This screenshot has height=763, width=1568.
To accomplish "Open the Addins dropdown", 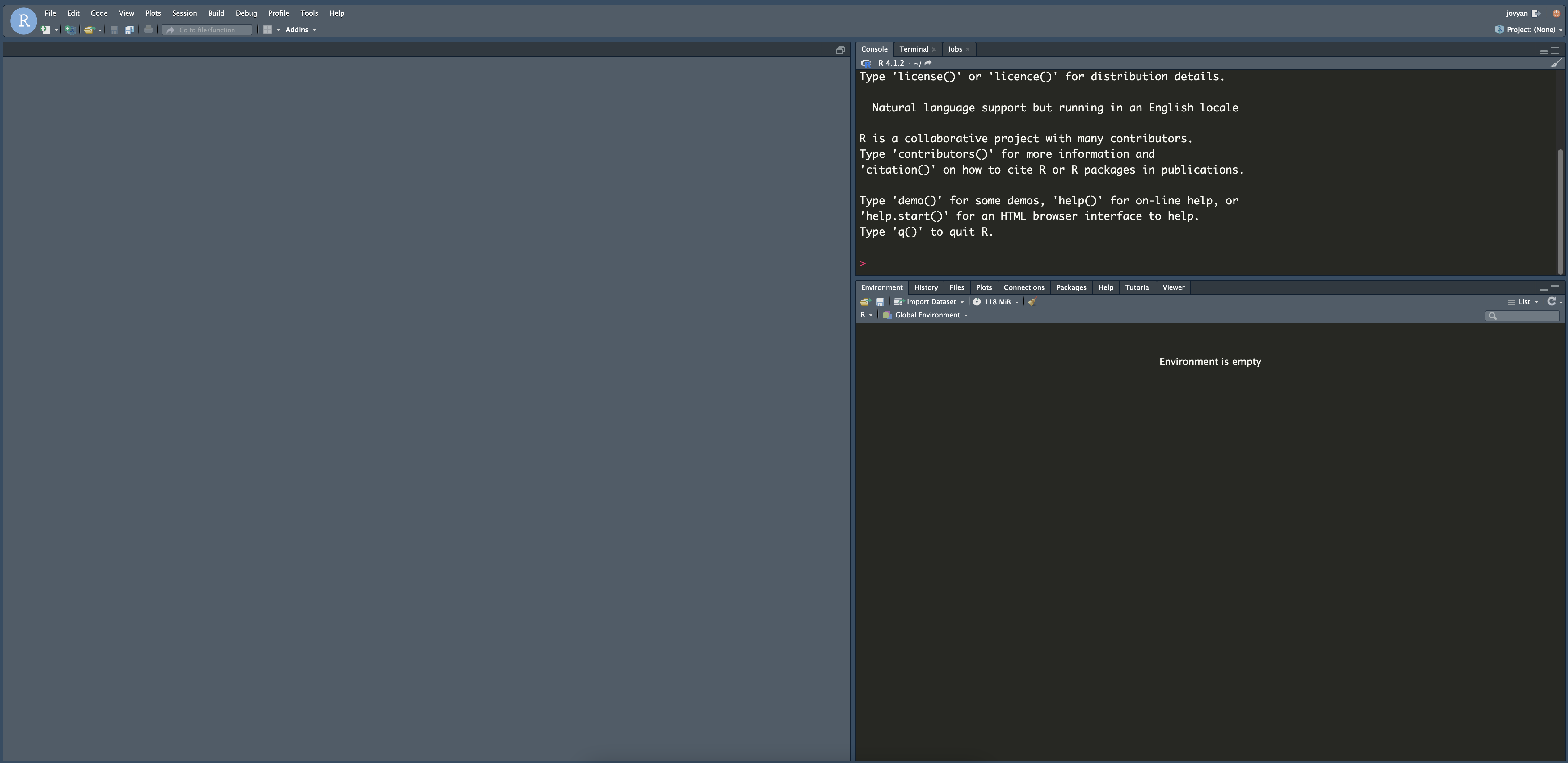I will pos(301,30).
